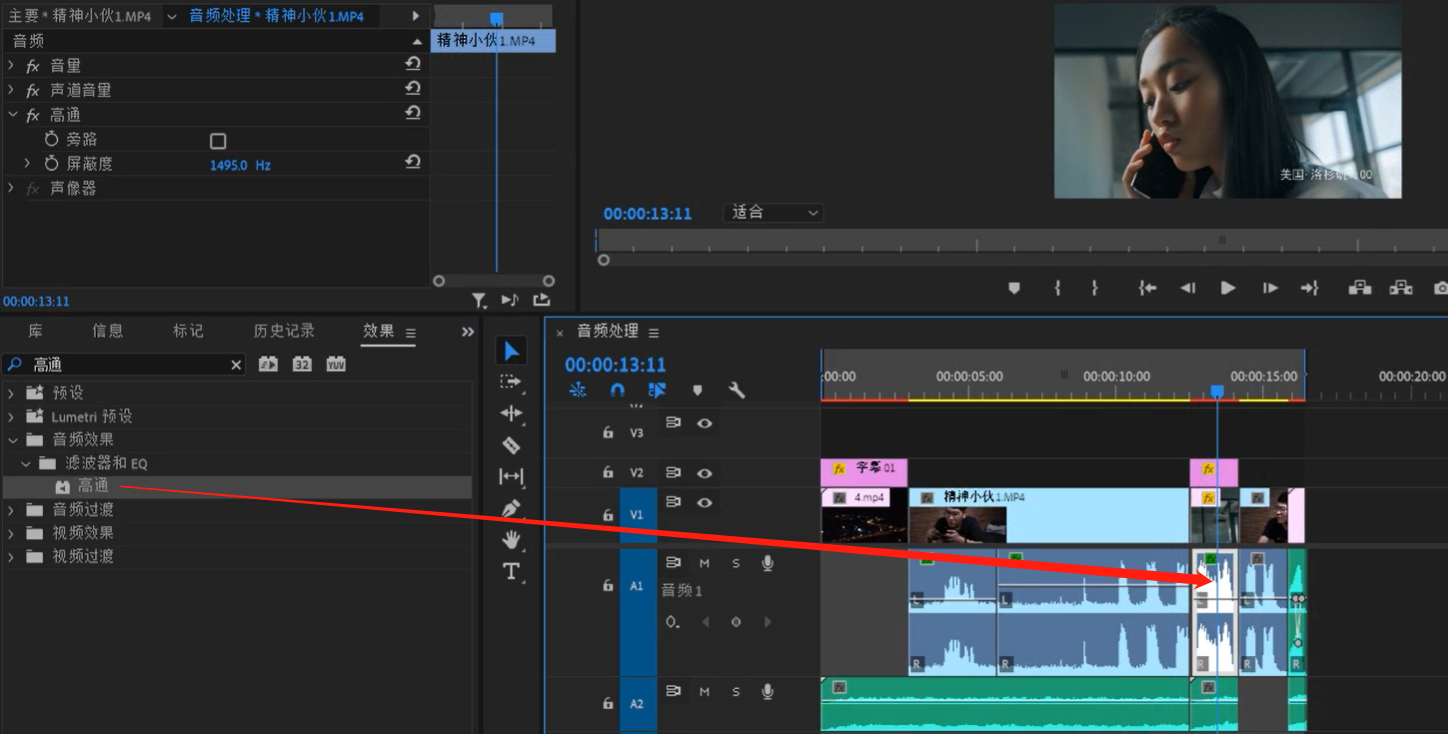Image resolution: width=1448 pixels, height=734 pixels.
Task: Toggle V1 track eye visibility
Action: click(704, 502)
